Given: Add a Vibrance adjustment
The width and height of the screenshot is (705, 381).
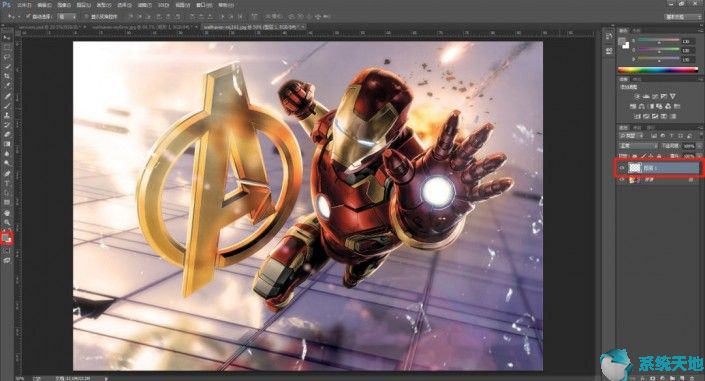Looking at the screenshot, I should click(x=673, y=96).
